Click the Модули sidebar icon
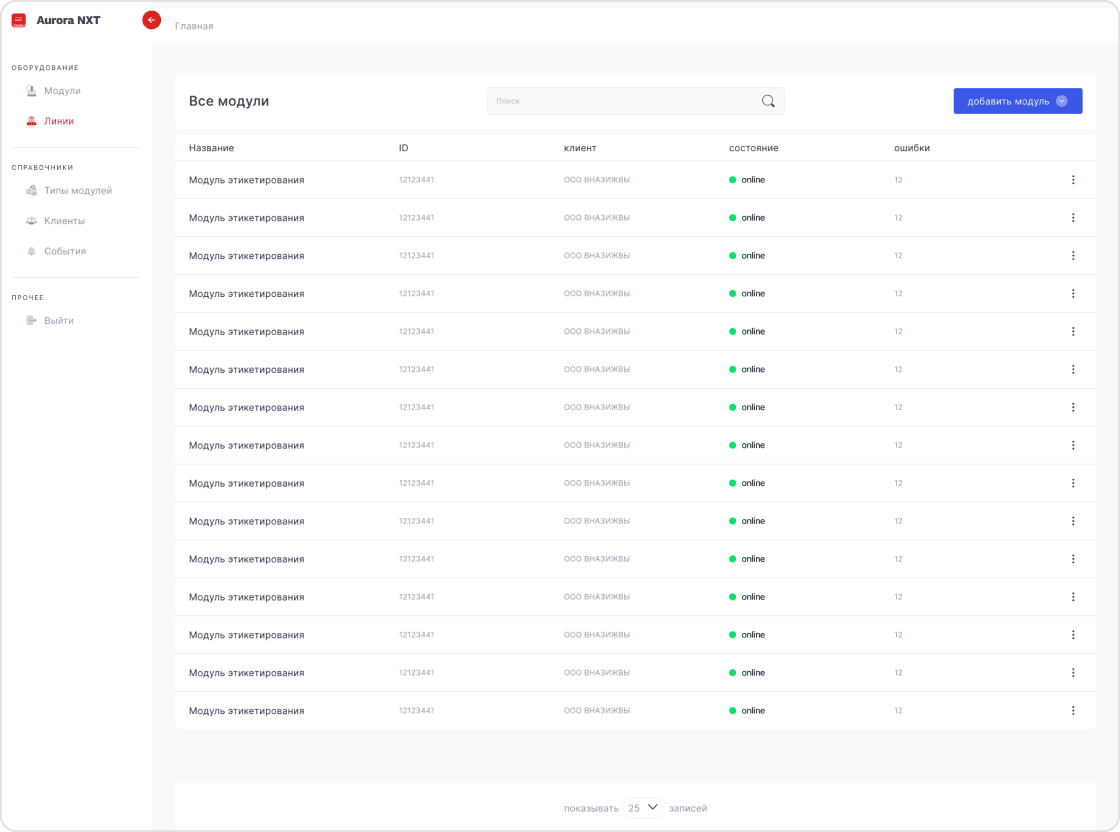The image size is (1120, 832). coord(31,91)
